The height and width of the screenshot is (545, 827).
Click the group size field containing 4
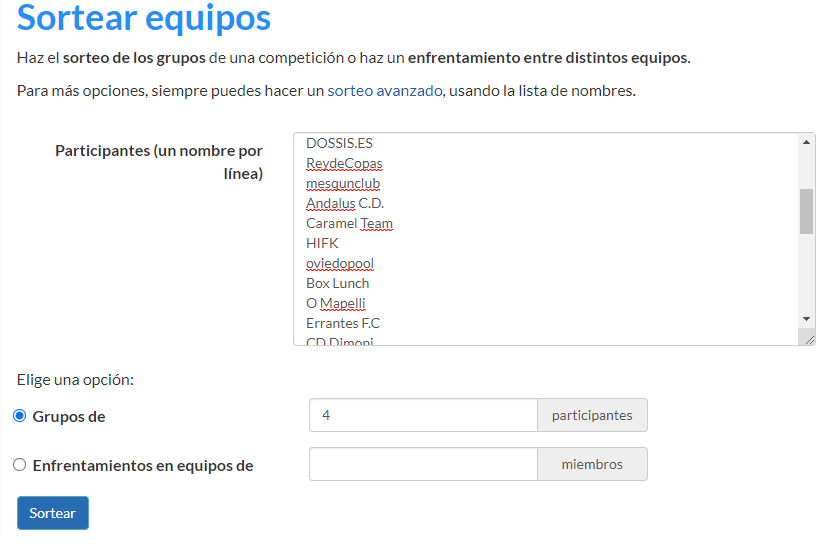pos(423,415)
